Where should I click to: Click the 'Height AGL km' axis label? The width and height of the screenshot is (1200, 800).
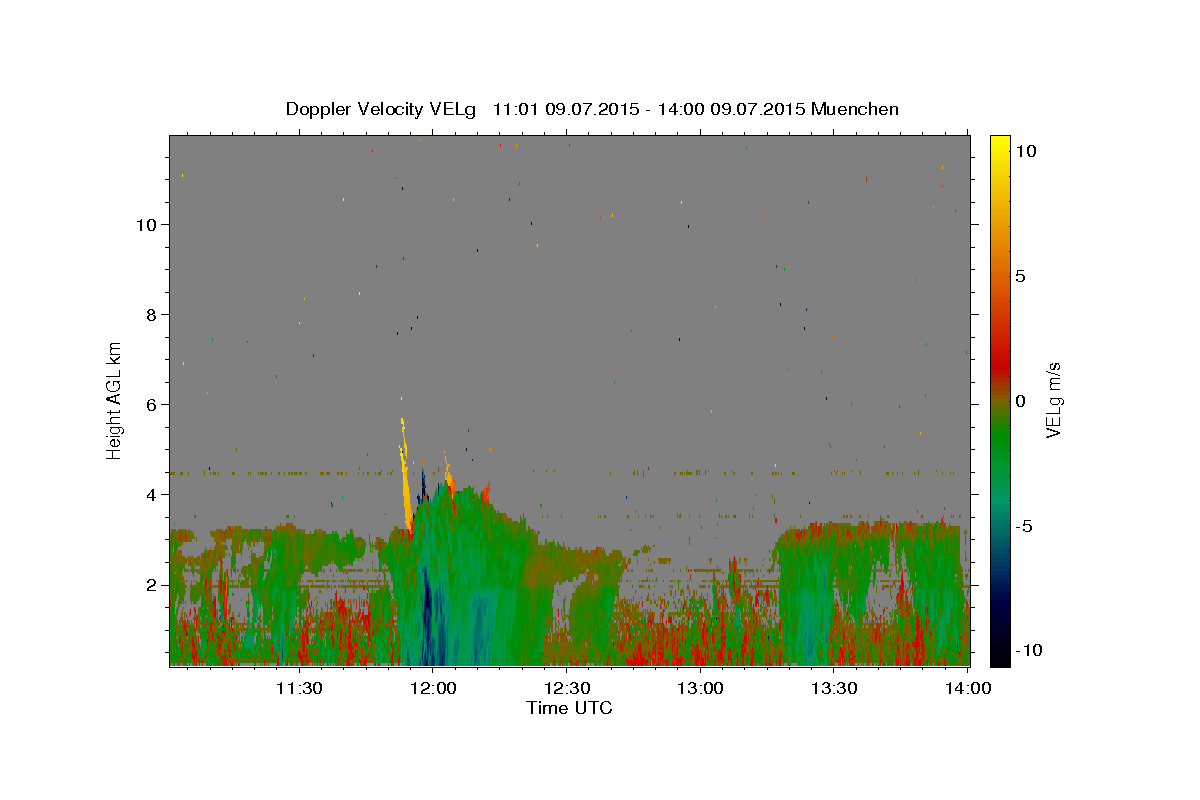click(x=115, y=401)
